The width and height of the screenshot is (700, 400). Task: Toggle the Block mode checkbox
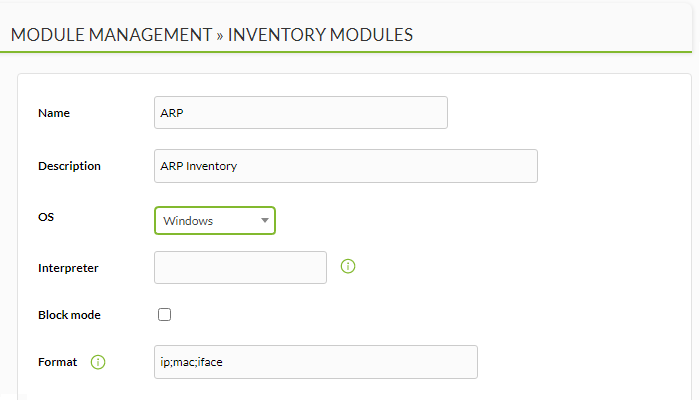[x=164, y=315]
